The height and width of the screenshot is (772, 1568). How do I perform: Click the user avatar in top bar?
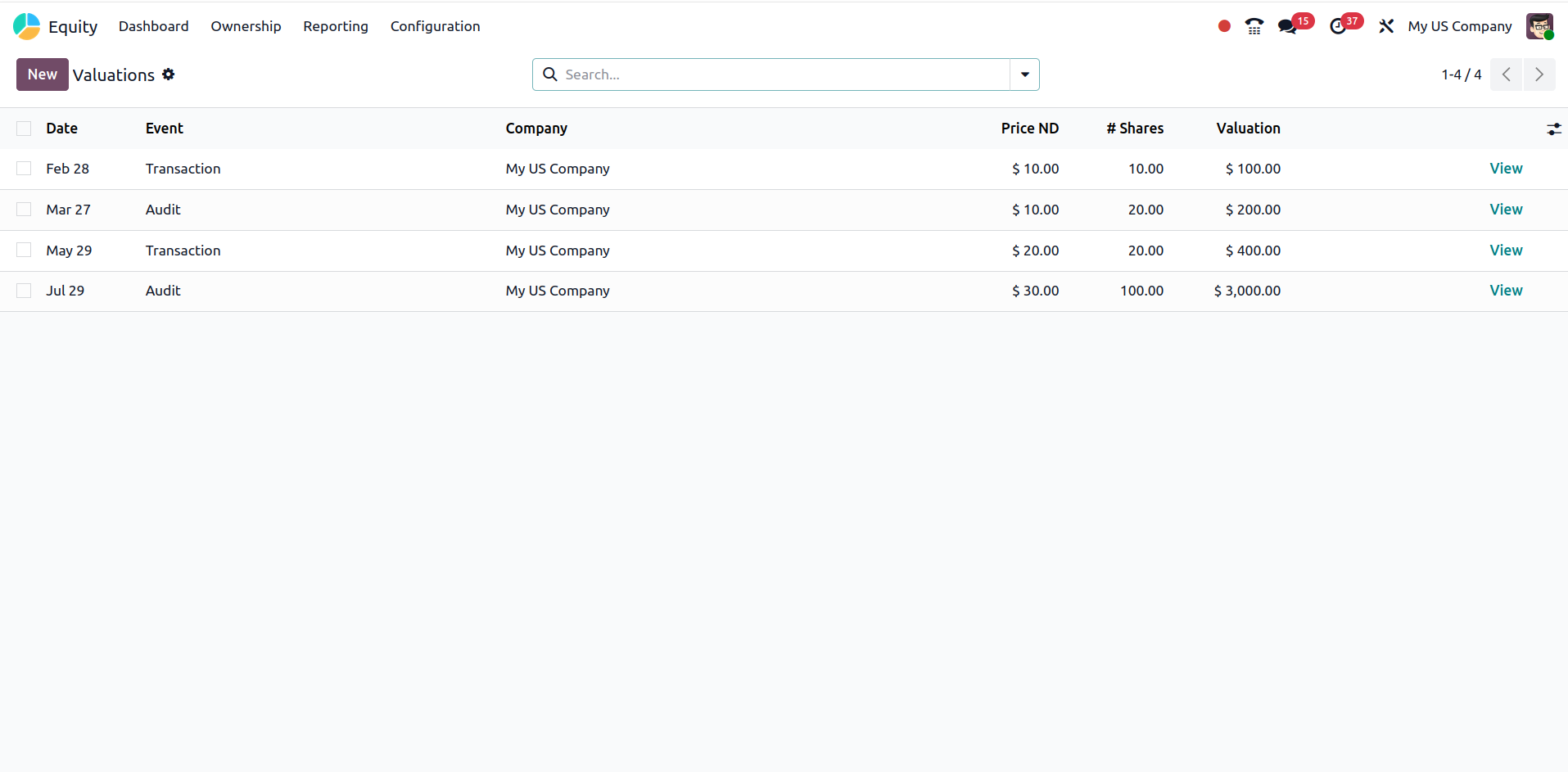pyautogui.click(x=1539, y=26)
